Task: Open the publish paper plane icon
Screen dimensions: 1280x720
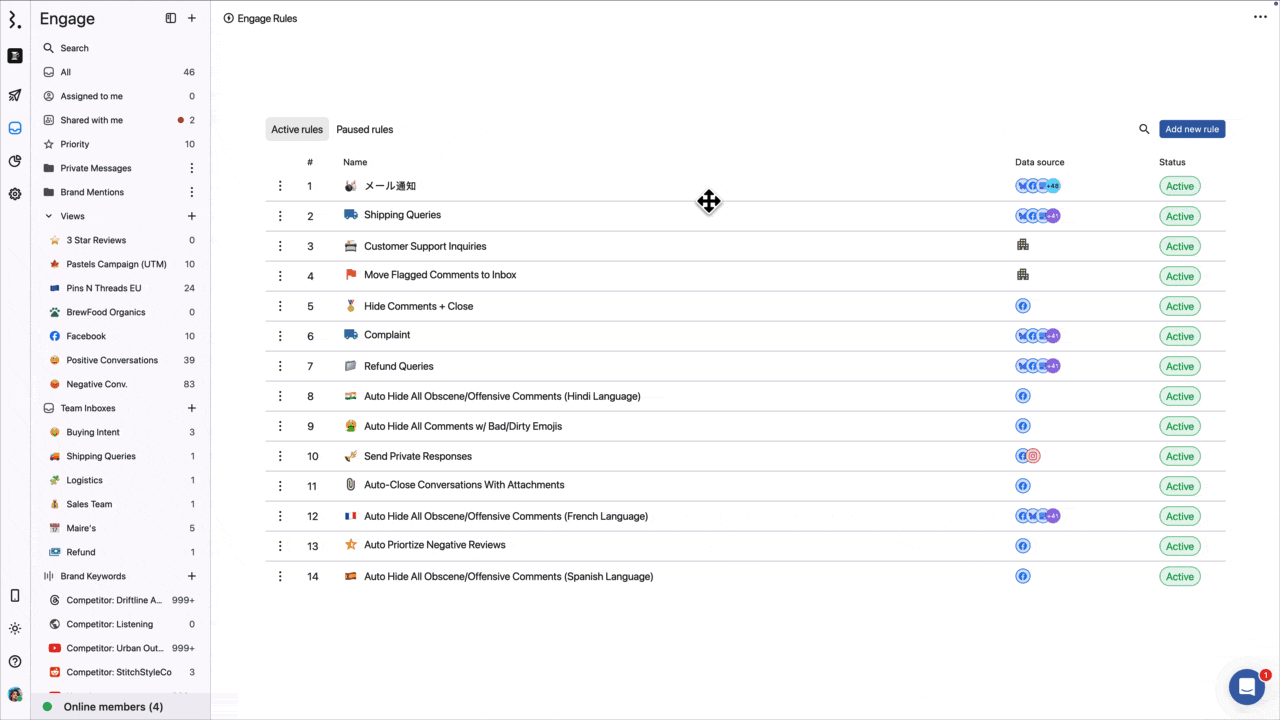Action: click(x=15, y=96)
